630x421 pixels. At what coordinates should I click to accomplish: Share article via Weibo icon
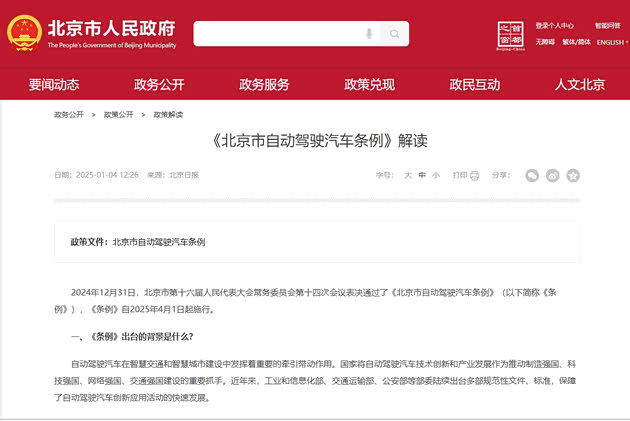click(553, 175)
